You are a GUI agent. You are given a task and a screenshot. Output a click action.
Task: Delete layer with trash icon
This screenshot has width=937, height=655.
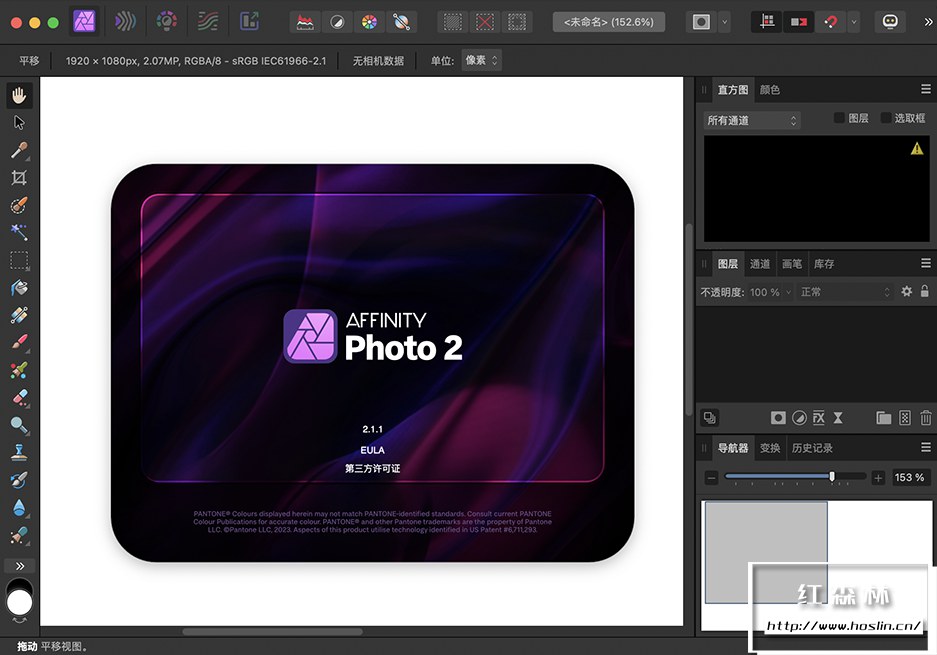(x=926, y=418)
